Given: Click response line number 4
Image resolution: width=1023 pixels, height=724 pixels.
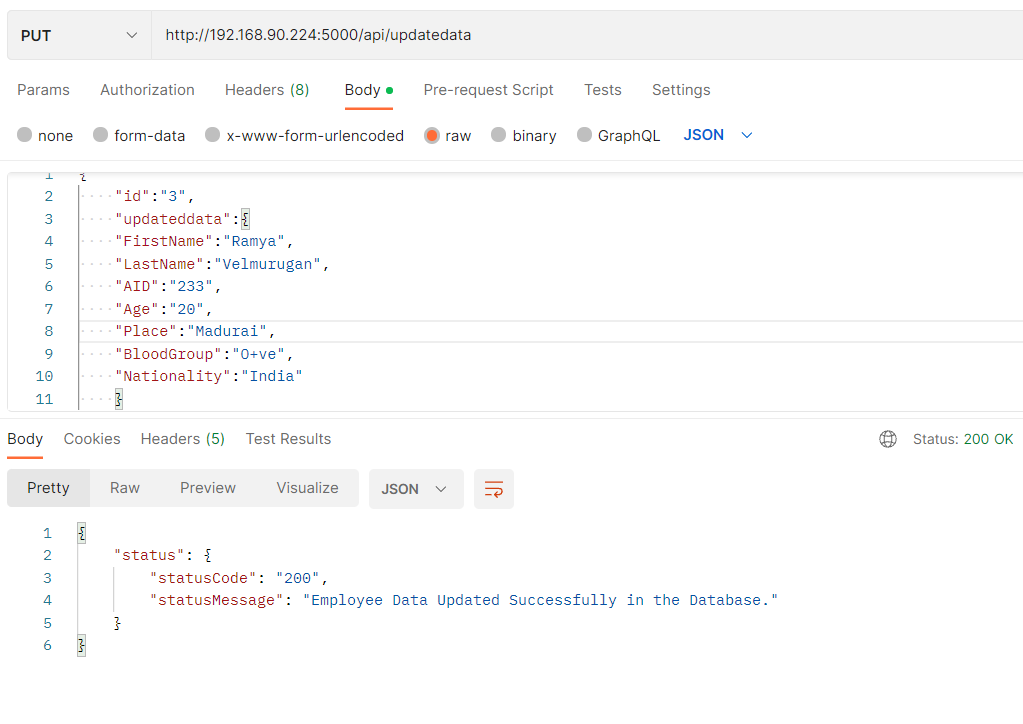Looking at the screenshot, I should [47, 600].
